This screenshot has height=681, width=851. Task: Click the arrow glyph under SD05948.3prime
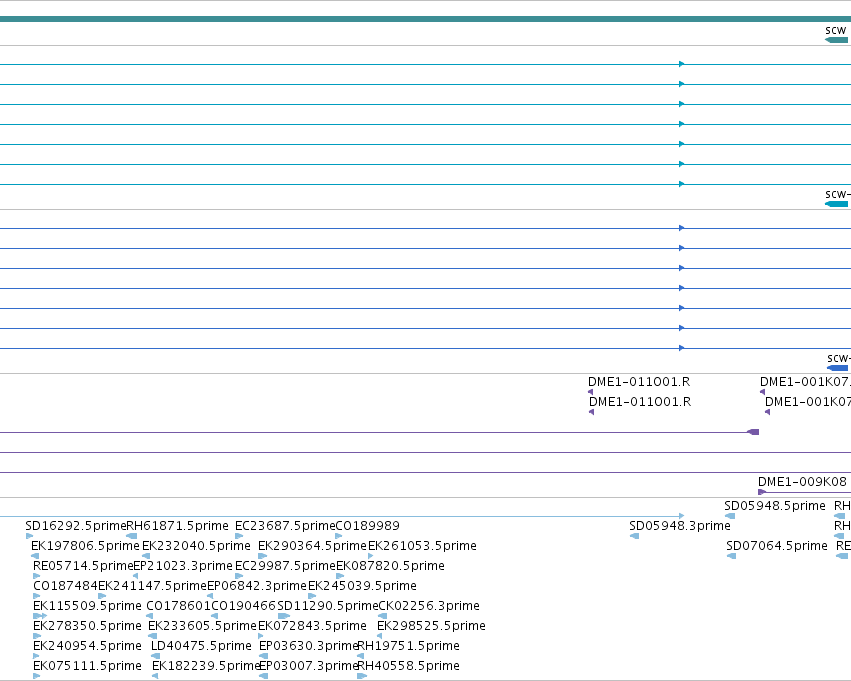coord(634,536)
